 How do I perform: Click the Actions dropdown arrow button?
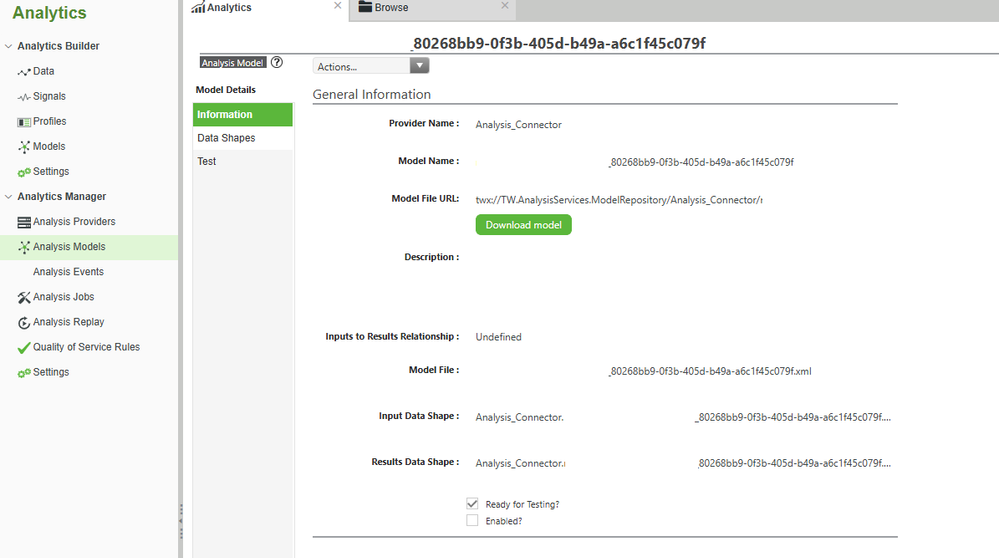tap(419, 66)
